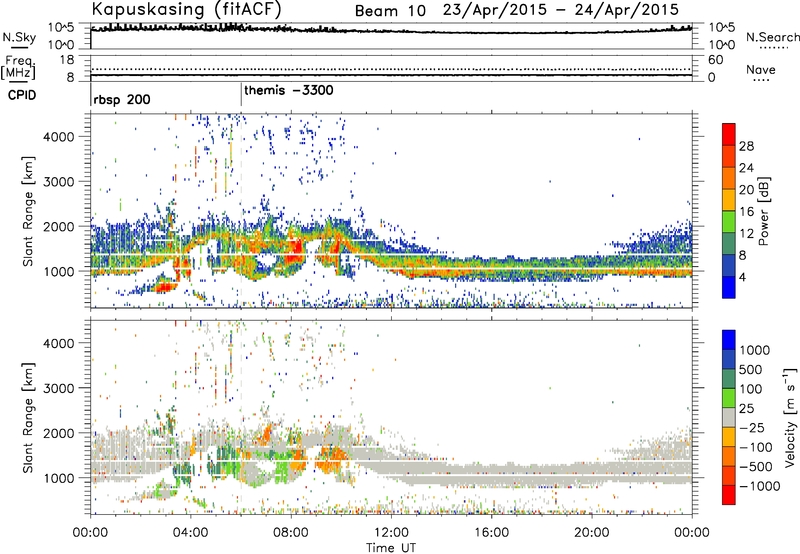
Task: Click the 'themis -3300' CPID marker text
Action: [x=289, y=90]
